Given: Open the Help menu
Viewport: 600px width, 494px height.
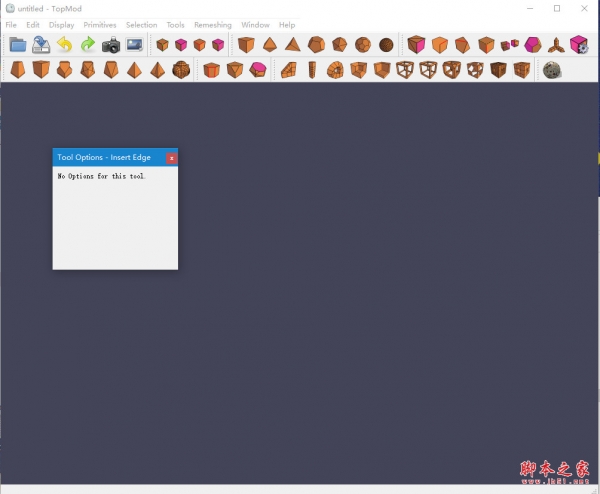Looking at the screenshot, I should pos(287,24).
